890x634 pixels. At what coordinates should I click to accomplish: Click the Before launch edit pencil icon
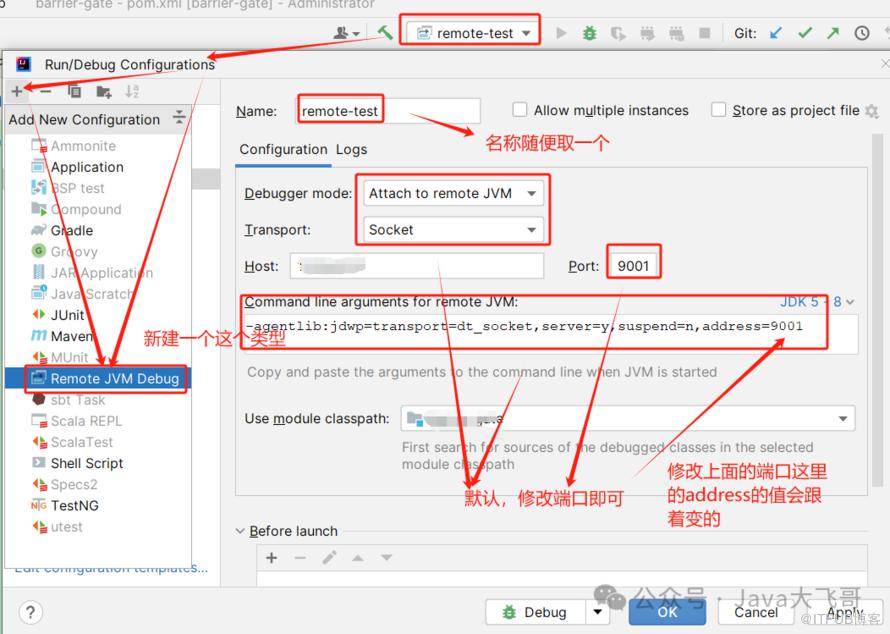point(329,558)
